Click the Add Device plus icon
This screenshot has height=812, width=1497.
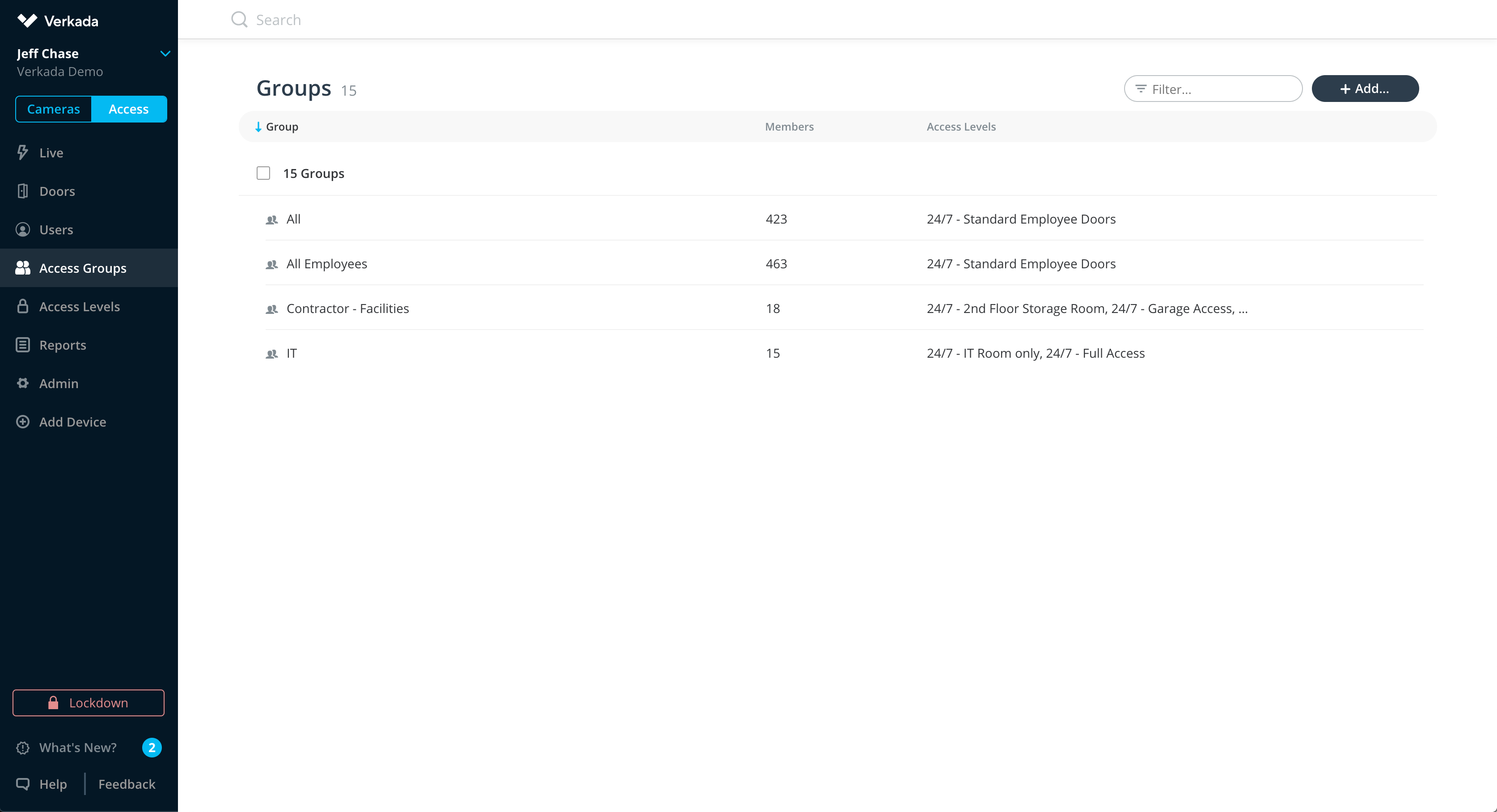(23, 421)
